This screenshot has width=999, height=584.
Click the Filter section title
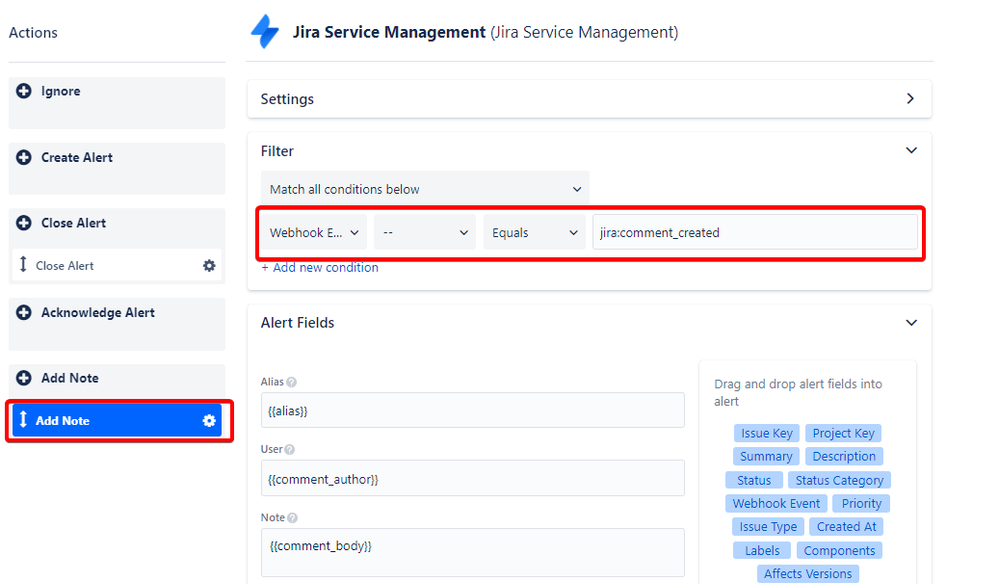pyautogui.click(x=277, y=151)
